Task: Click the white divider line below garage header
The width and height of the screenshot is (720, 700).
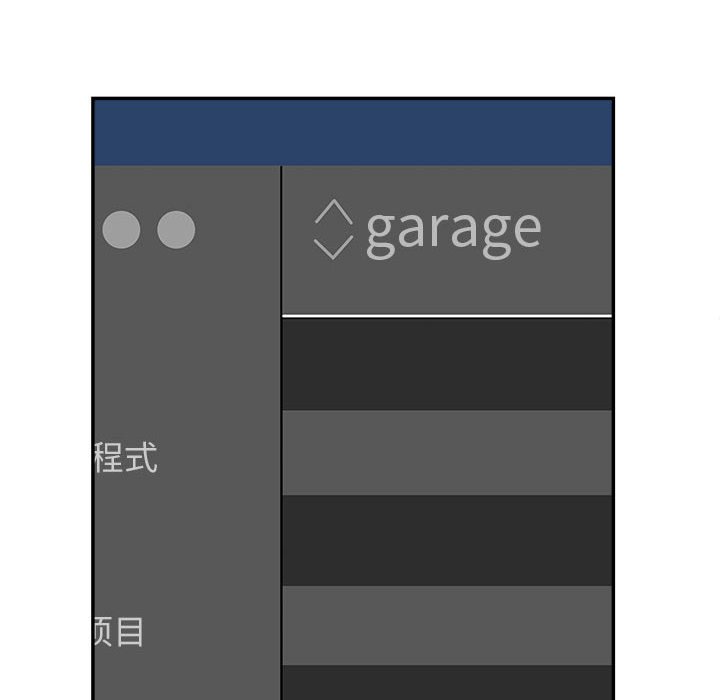Action: click(x=447, y=316)
